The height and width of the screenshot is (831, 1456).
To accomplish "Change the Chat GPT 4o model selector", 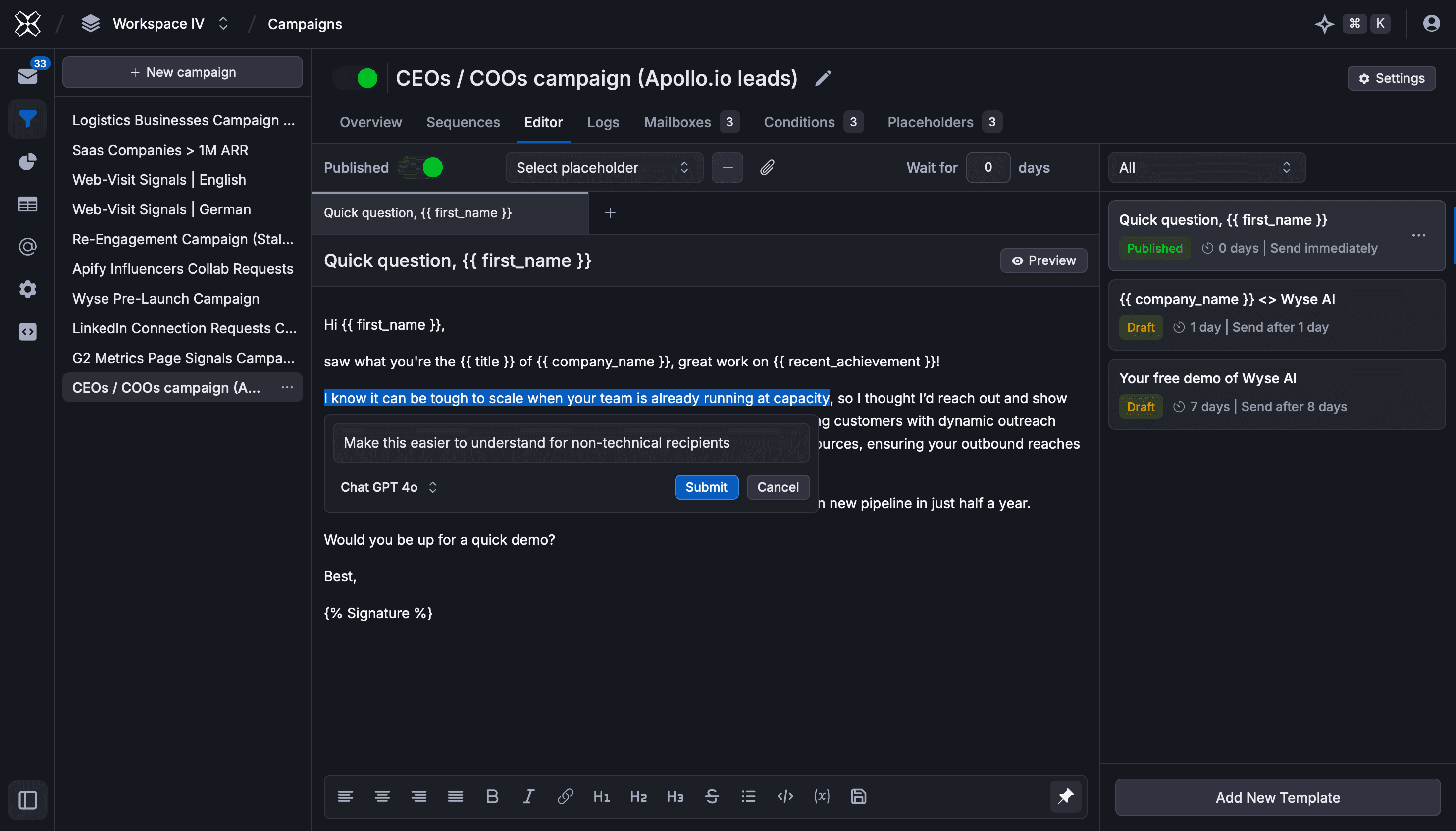I will pyautogui.click(x=389, y=487).
